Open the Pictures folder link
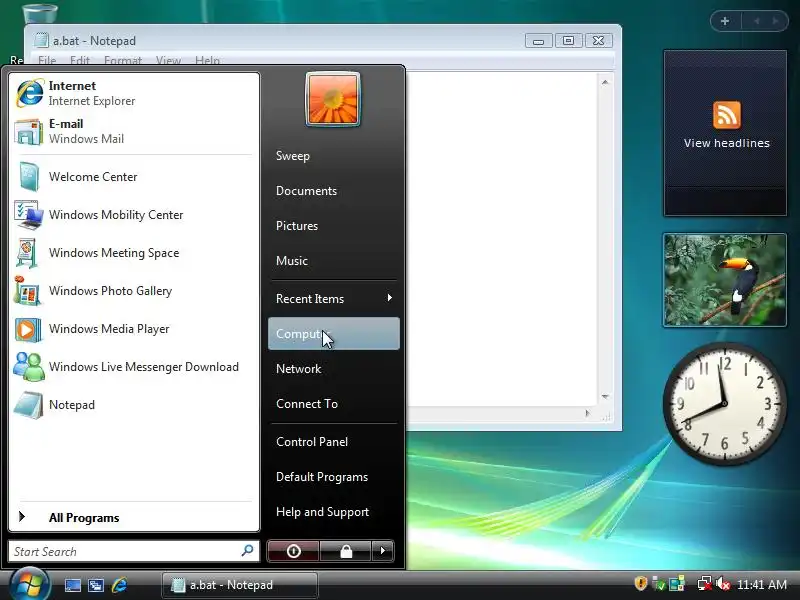This screenshot has height=600, width=800. (334, 226)
